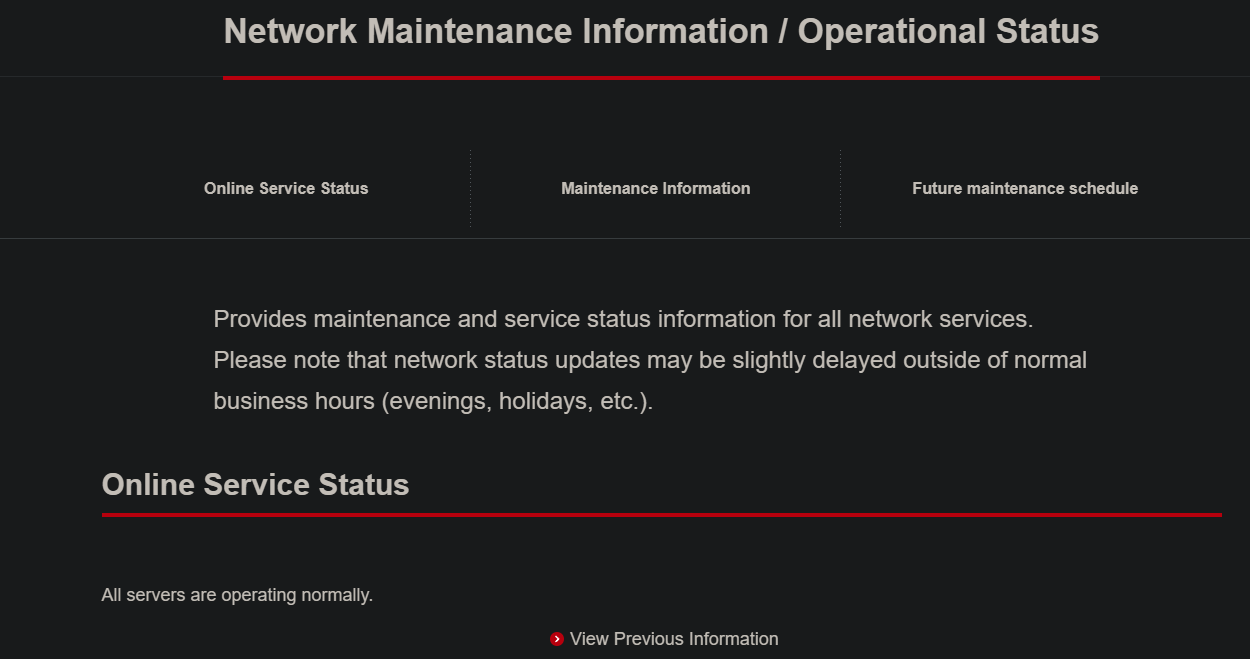
Task: Click the Network Maintenance Information page title
Action: [x=662, y=31]
